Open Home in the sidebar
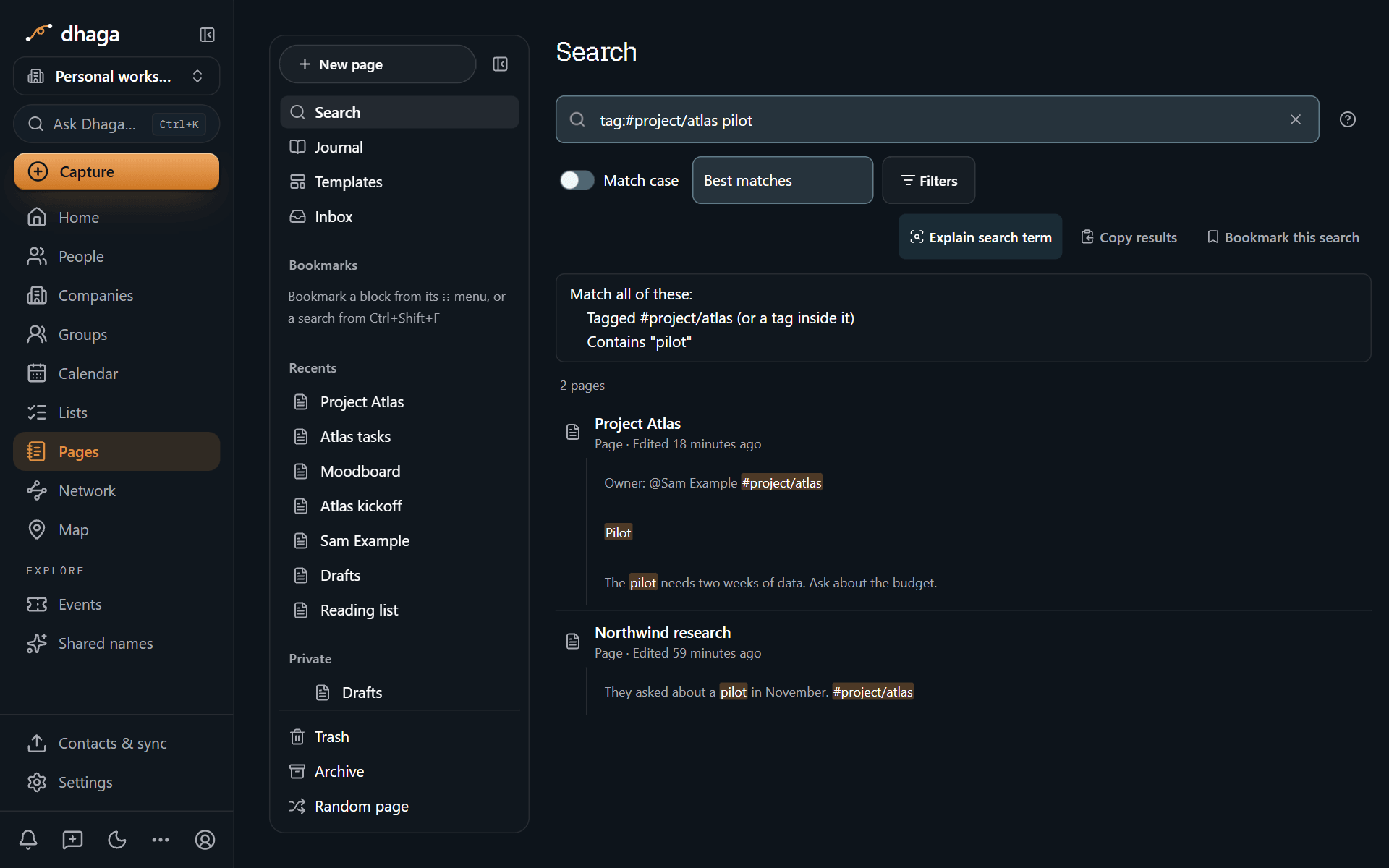The width and height of the screenshot is (1389, 868). [x=116, y=217]
